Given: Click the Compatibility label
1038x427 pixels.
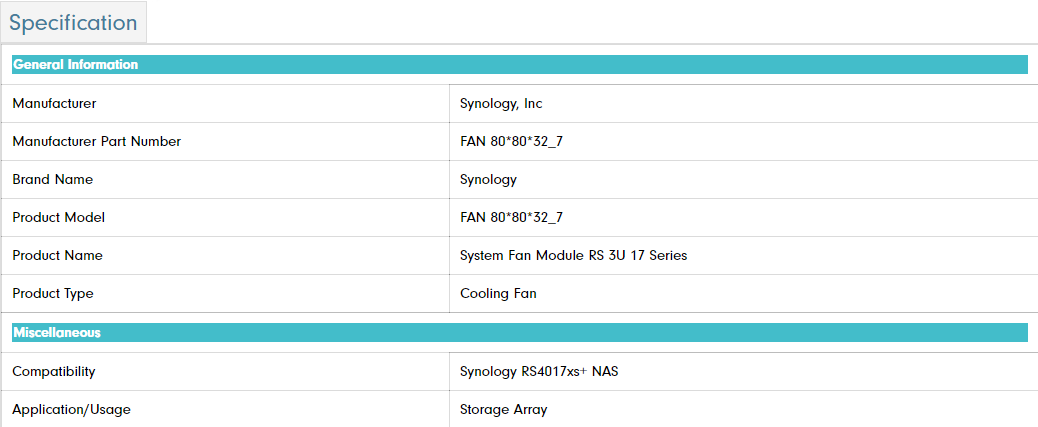Looking at the screenshot, I should (54, 371).
